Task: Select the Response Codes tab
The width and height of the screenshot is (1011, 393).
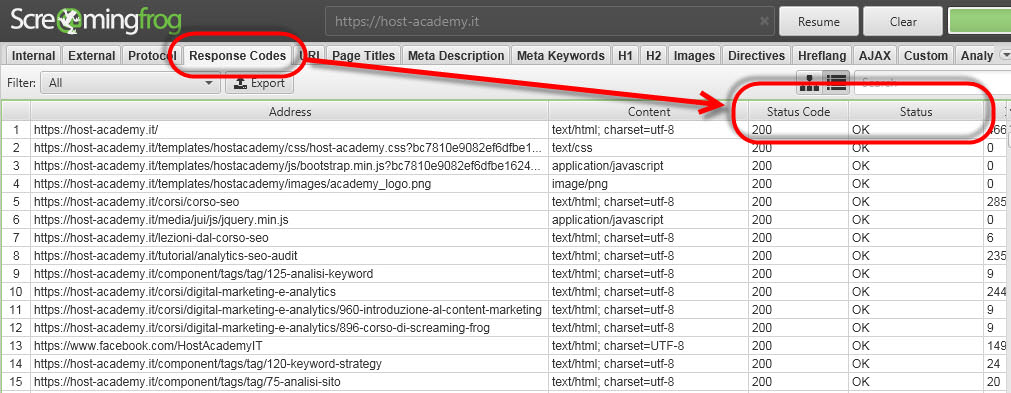Action: [237, 55]
